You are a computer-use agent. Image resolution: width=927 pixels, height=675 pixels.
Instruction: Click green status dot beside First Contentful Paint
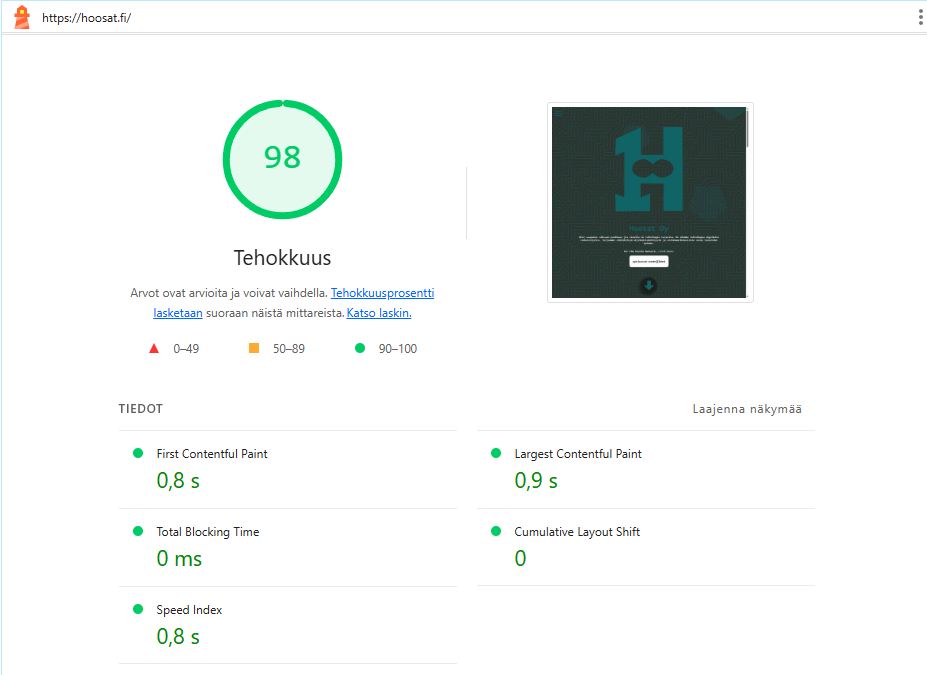click(x=138, y=453)
